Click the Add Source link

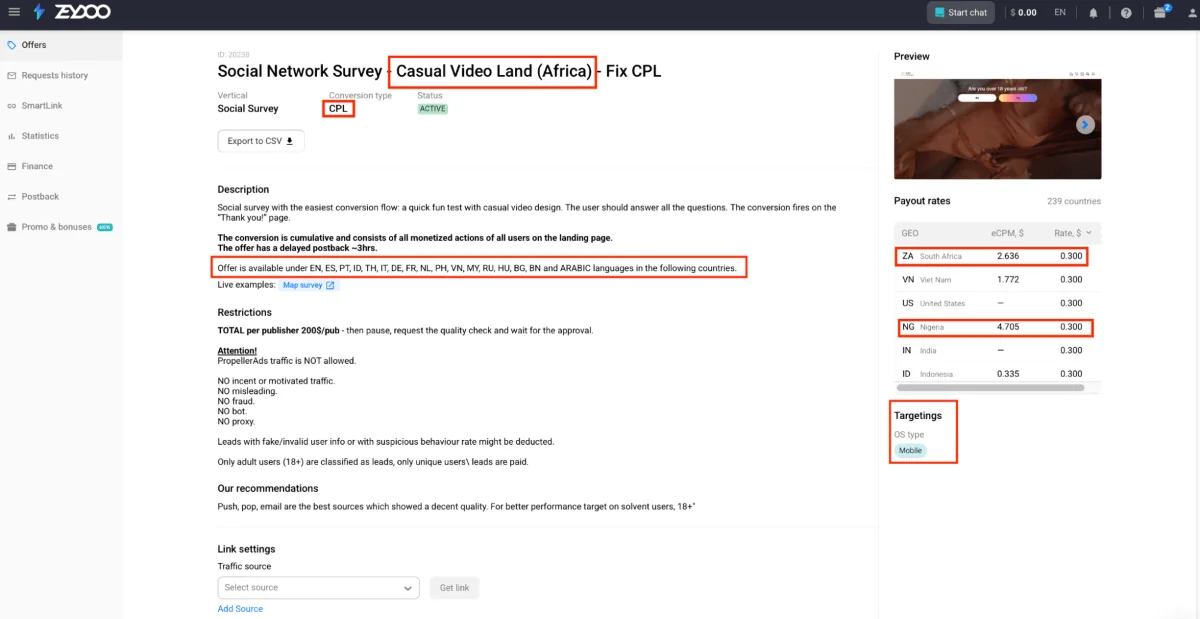[x=240, y=608]
